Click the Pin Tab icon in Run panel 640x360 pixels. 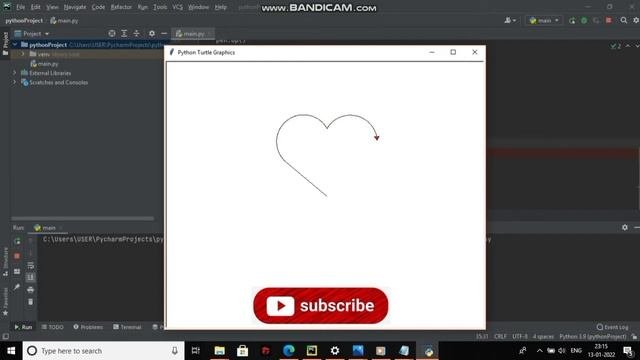pos(17,287)
